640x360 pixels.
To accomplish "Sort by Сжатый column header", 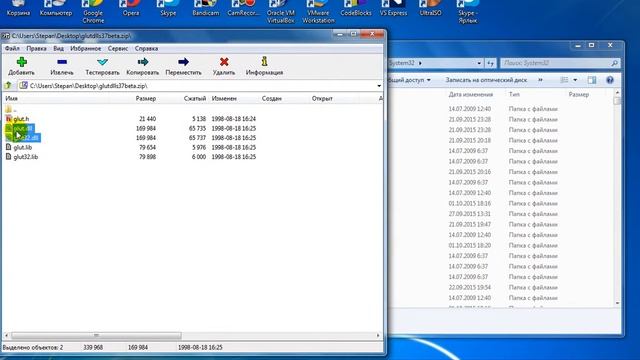I will 195,98.
